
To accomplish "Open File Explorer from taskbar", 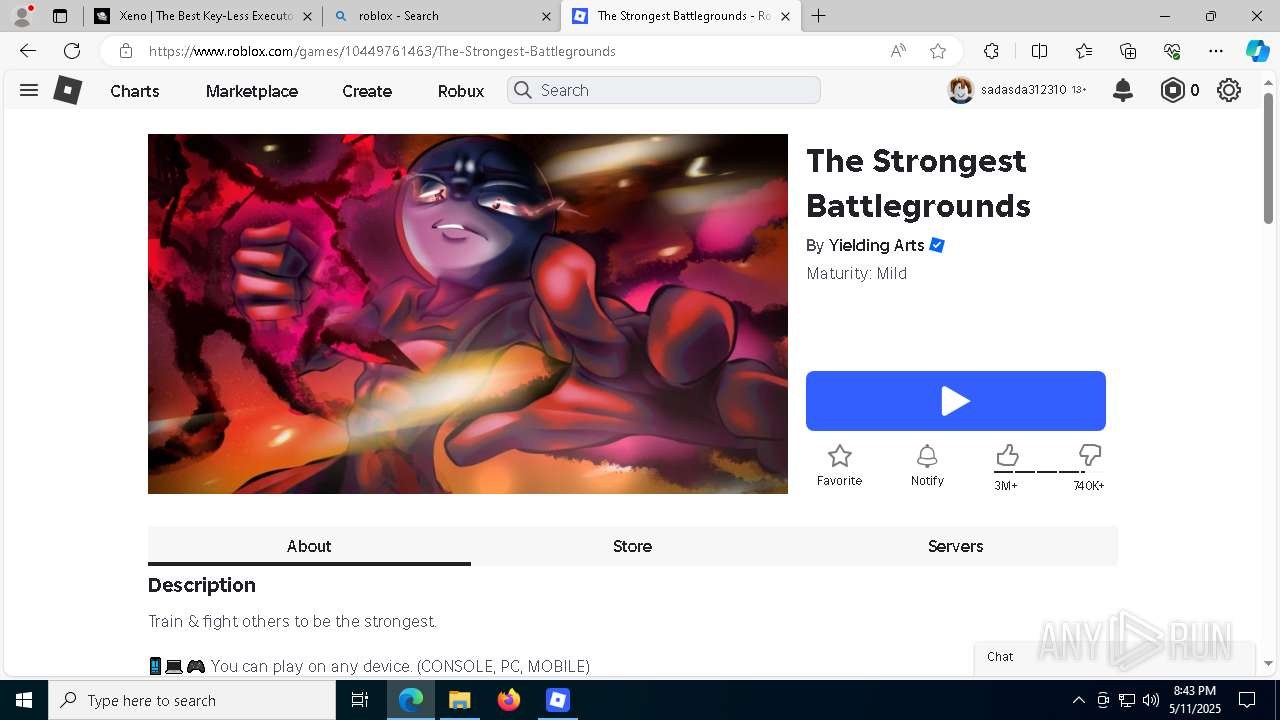I will click(459, 700).
